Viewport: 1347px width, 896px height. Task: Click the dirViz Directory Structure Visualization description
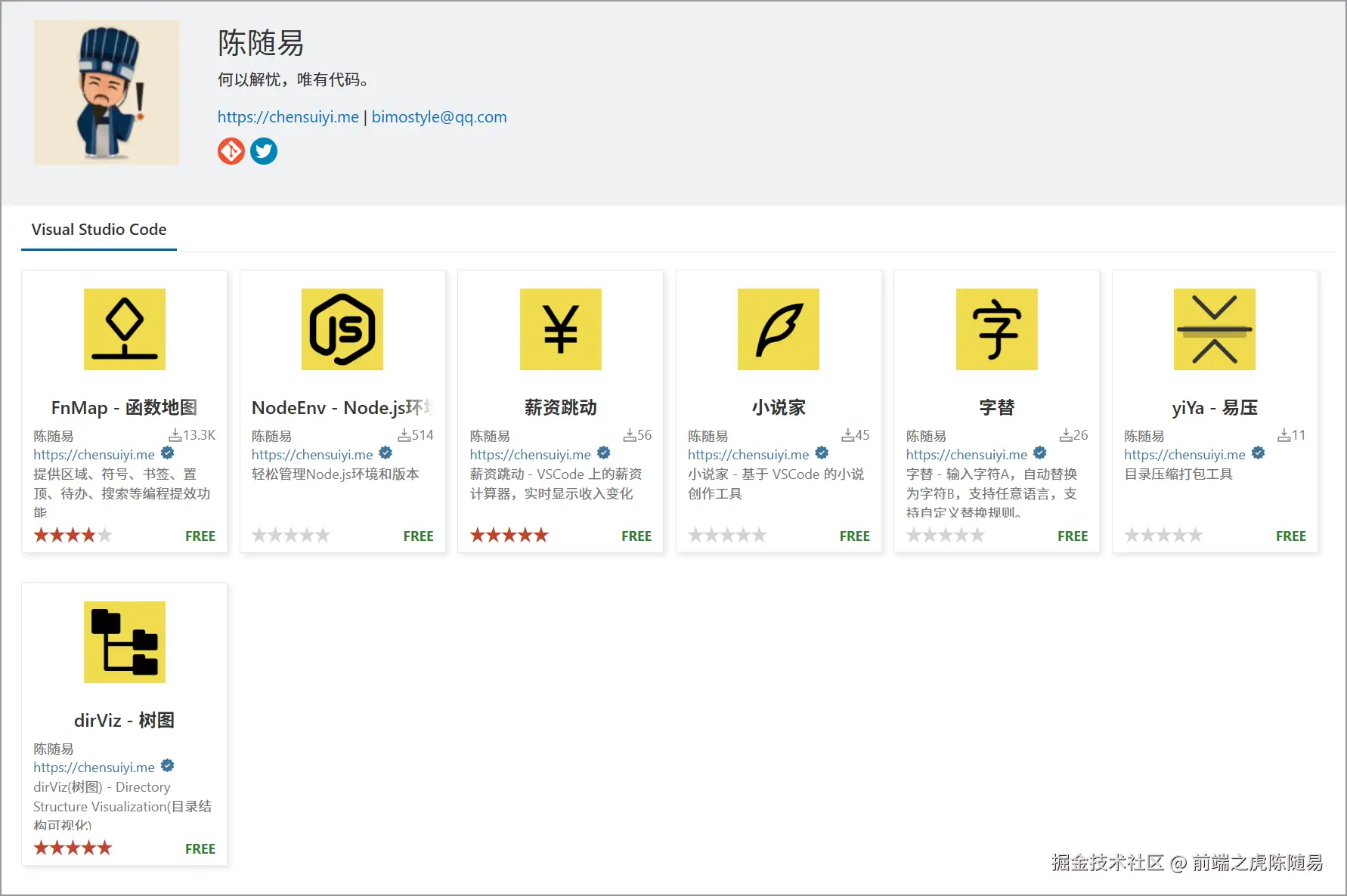click(x=122, y=806)
